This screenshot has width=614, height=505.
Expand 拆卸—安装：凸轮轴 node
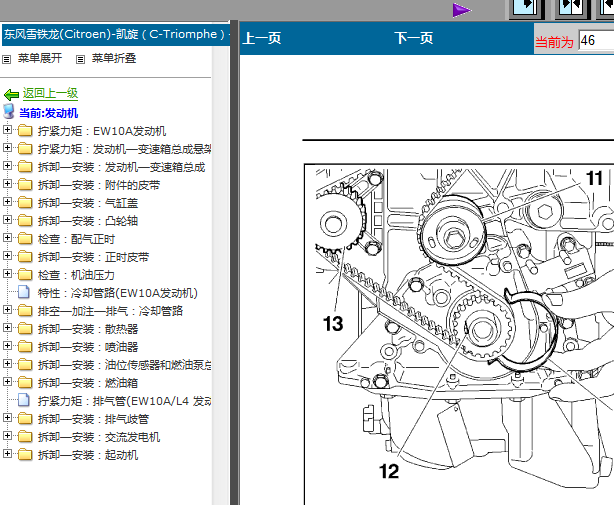pos(7,219)
